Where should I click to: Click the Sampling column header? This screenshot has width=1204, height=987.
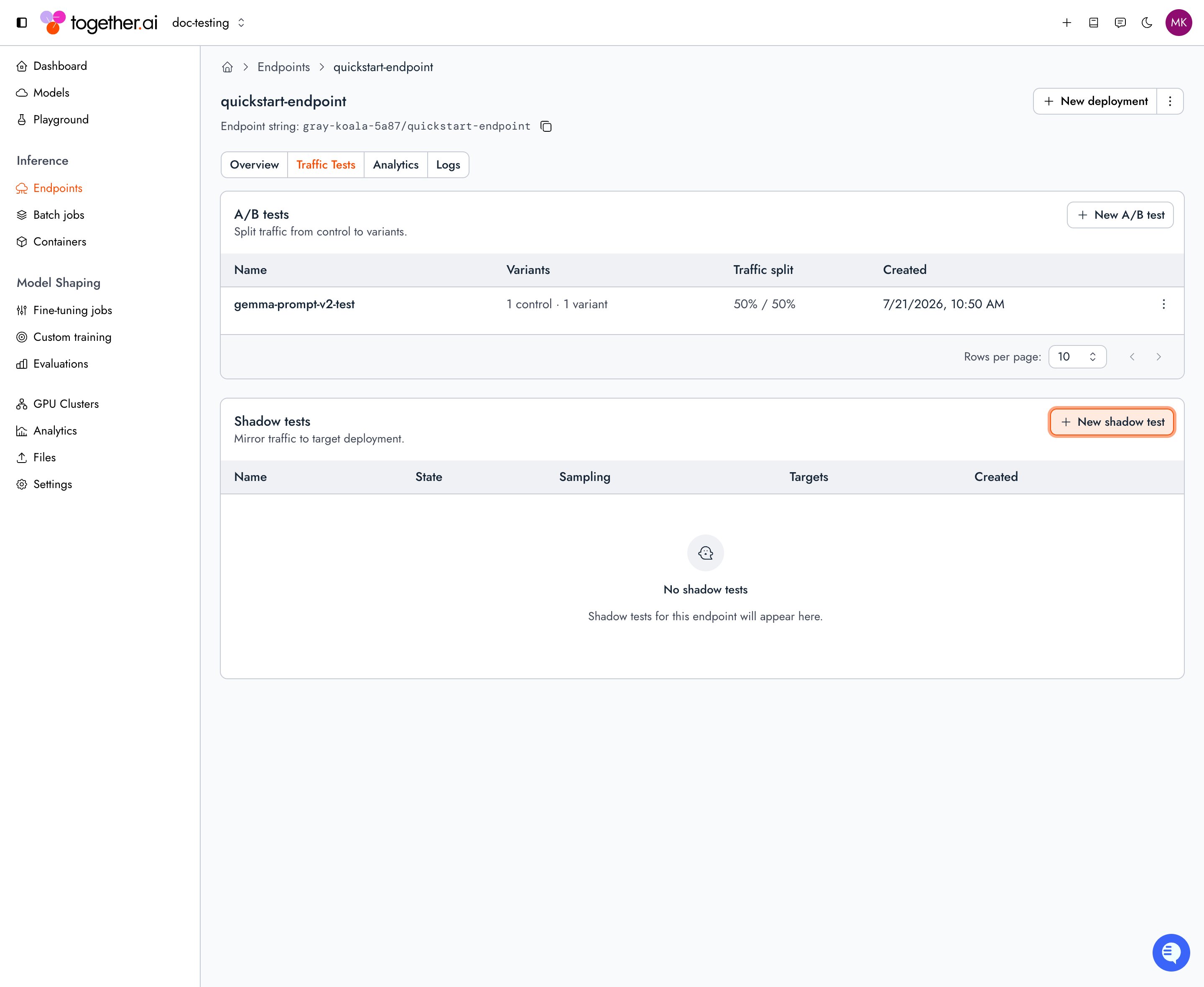585,477
